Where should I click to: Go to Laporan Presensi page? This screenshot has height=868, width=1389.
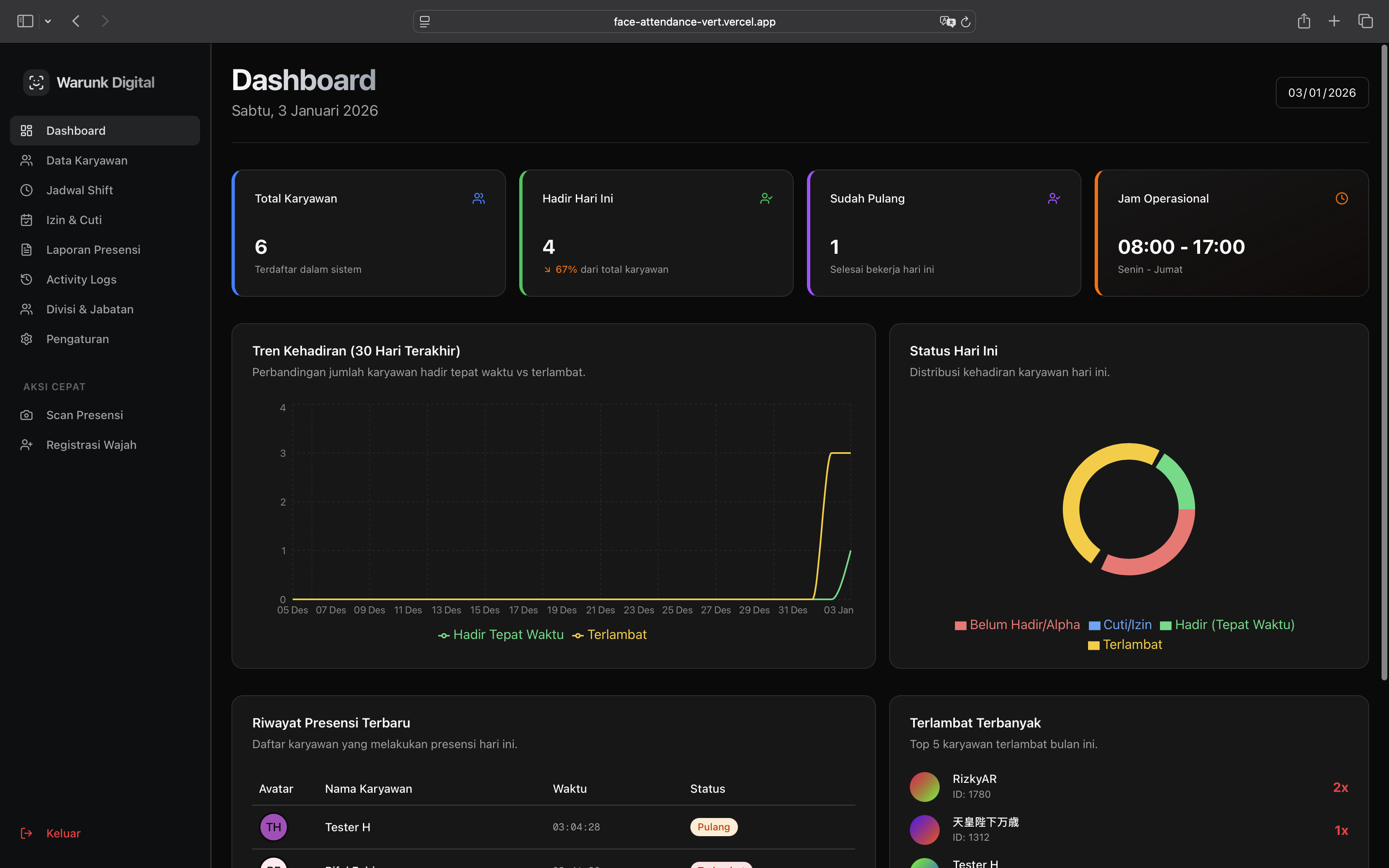[x=93, y=250]
